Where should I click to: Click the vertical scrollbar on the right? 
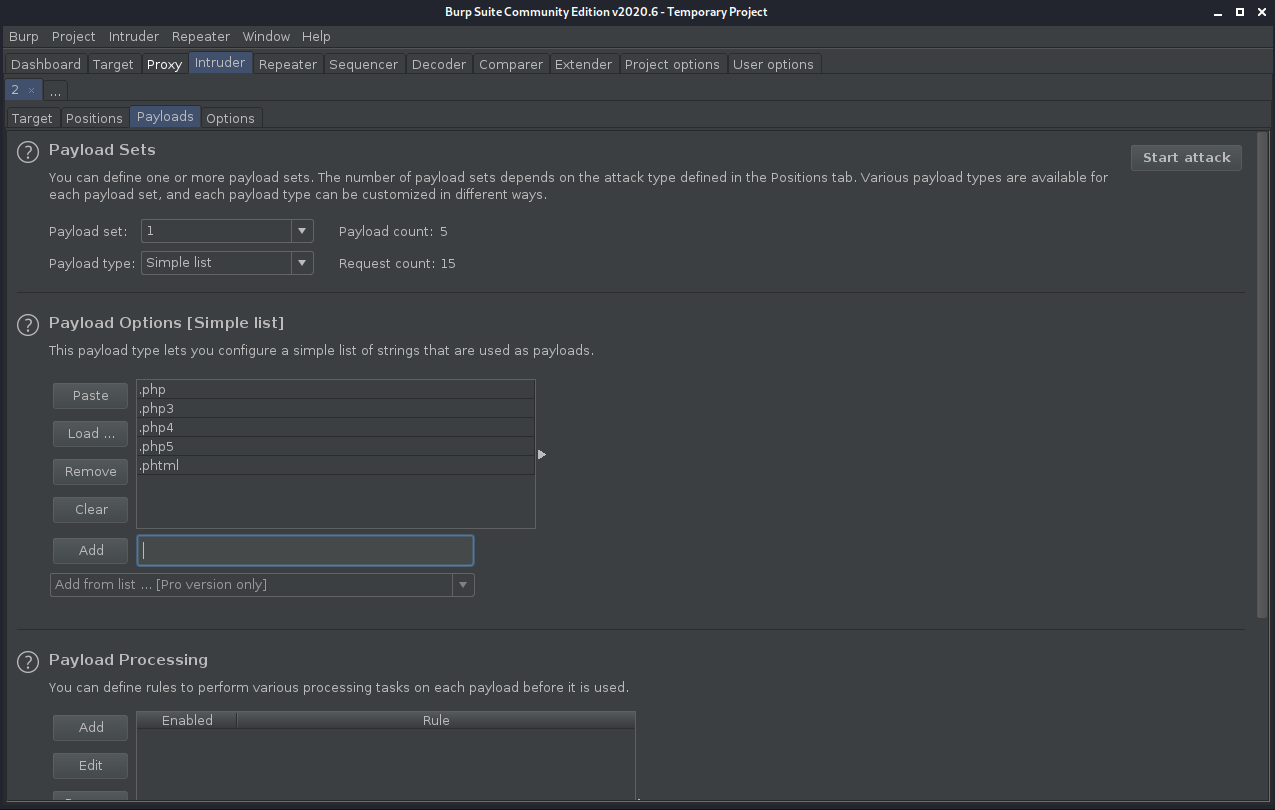pos(1262,375)
